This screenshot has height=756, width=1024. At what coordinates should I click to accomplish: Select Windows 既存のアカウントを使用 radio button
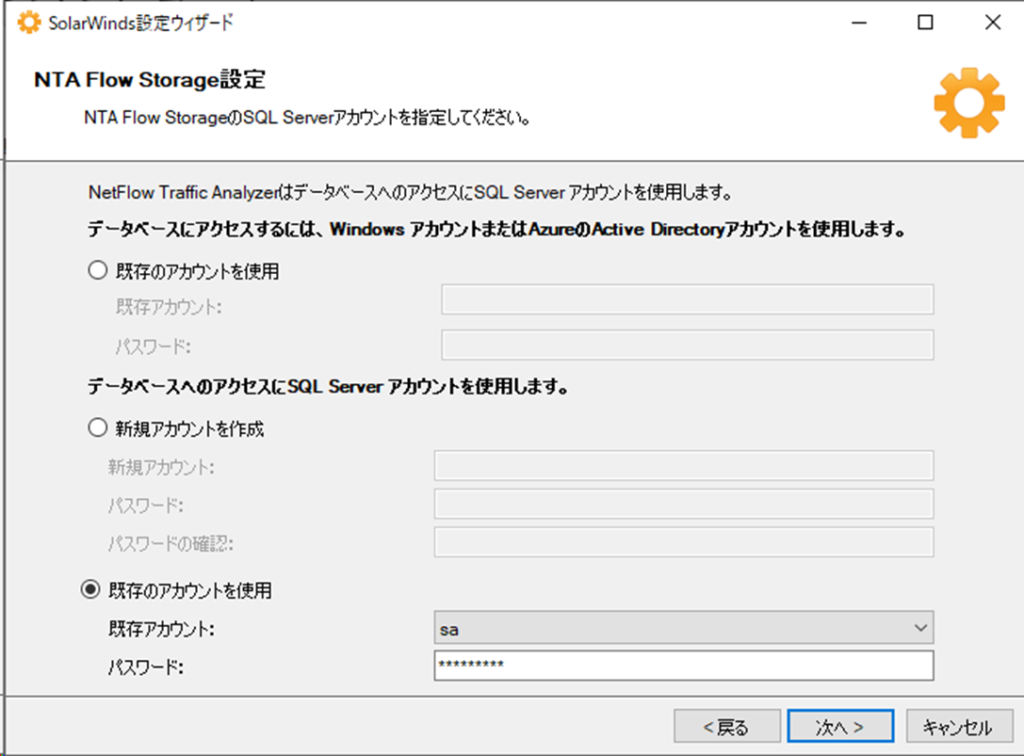(x=98, y=270)
